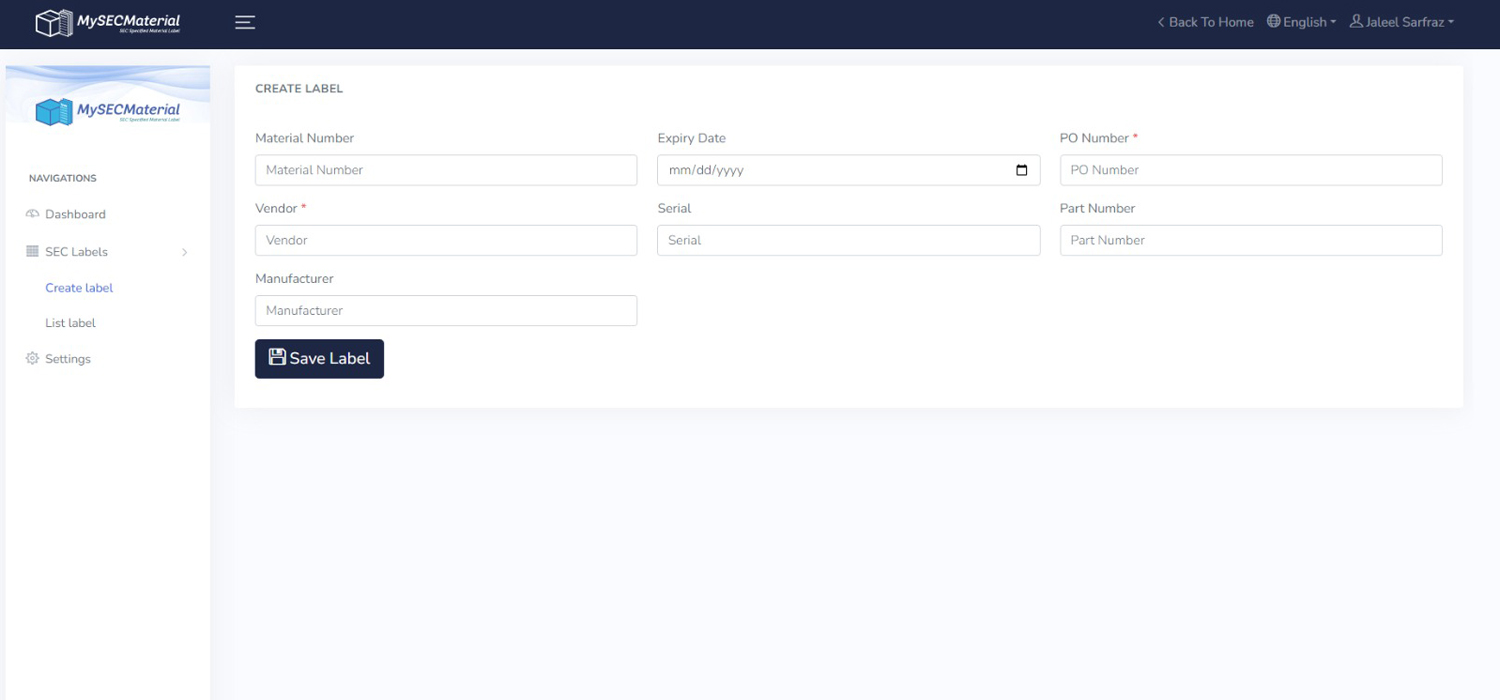Click the hamburger menu toggle icon

click(x=245, y=22)
